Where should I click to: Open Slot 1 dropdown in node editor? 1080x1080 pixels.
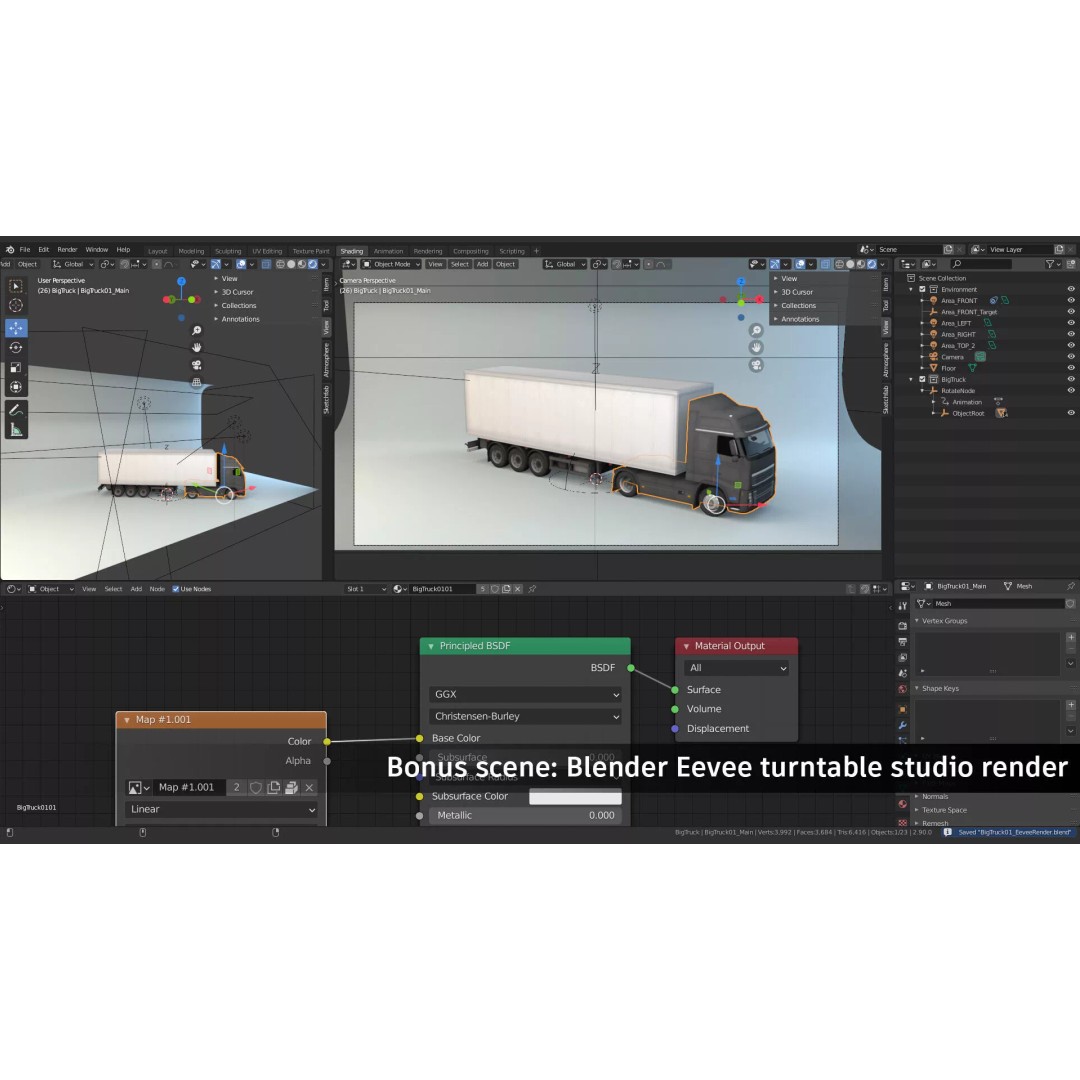click(x=366, y=589)
